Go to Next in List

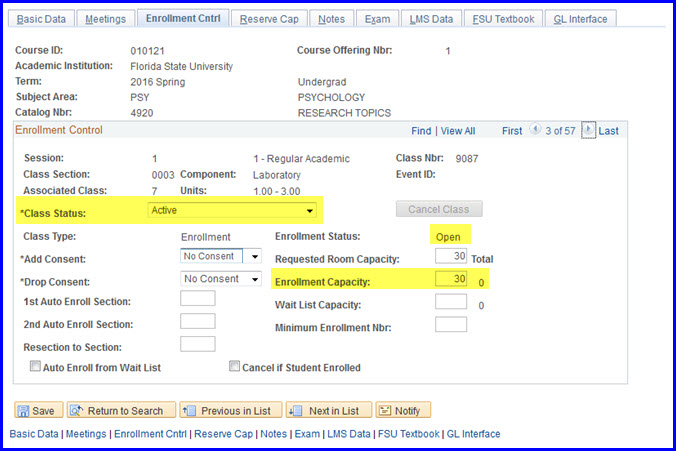pyautogui.click(x=329, y=410)
